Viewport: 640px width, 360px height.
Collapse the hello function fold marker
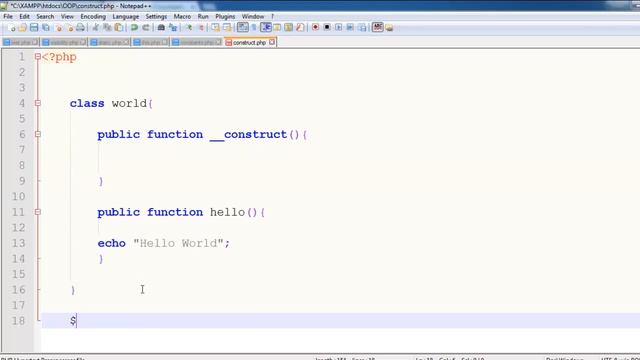(38, 212)
